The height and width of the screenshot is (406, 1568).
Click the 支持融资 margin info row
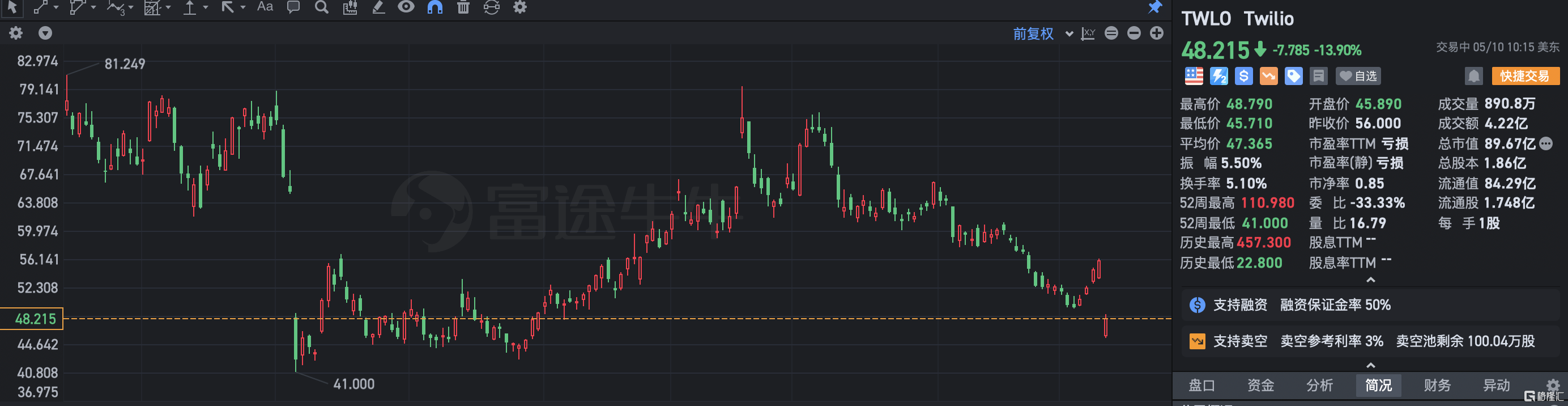tap(1370, 305)
